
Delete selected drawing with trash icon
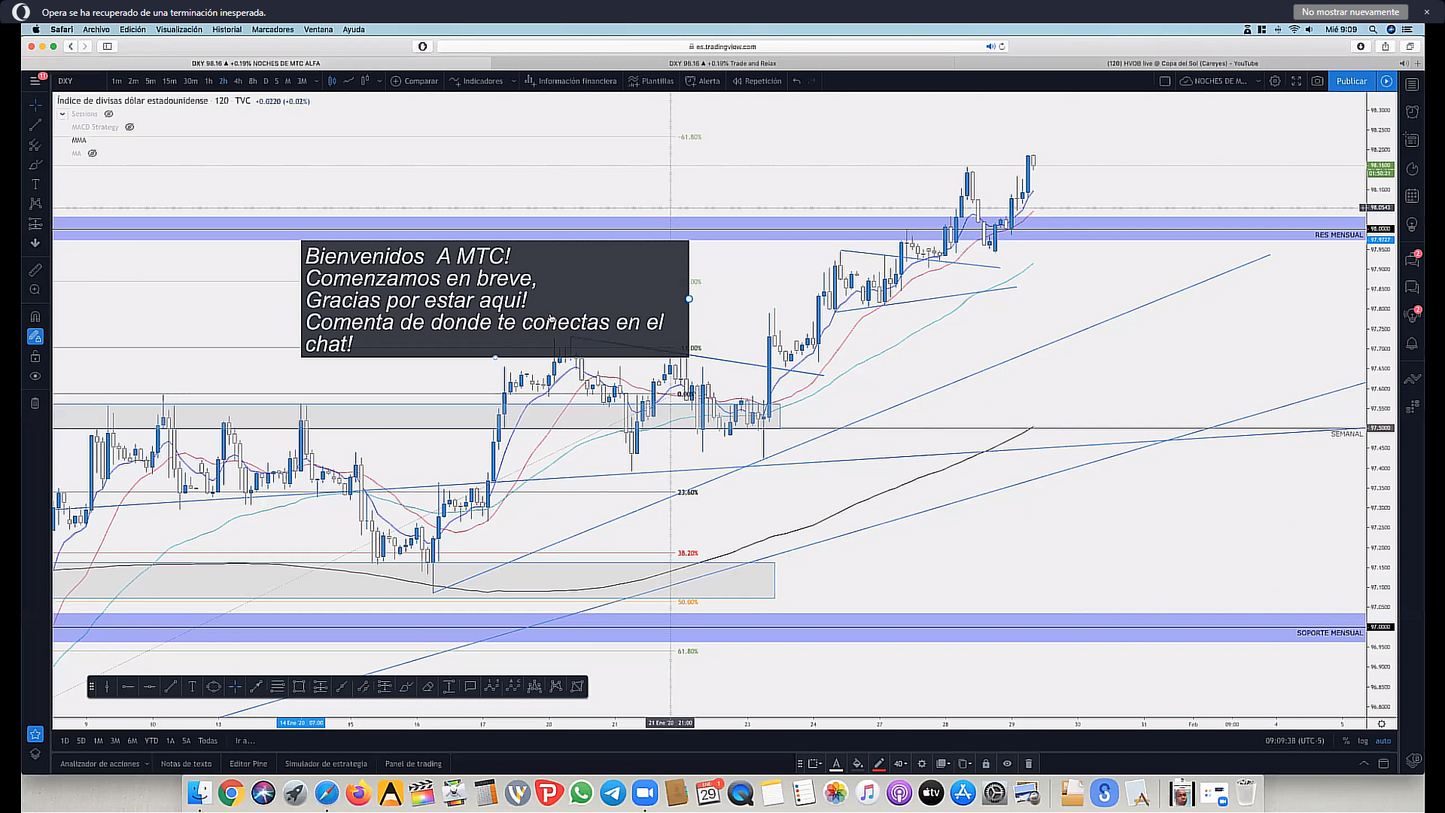coord(1028,764)
